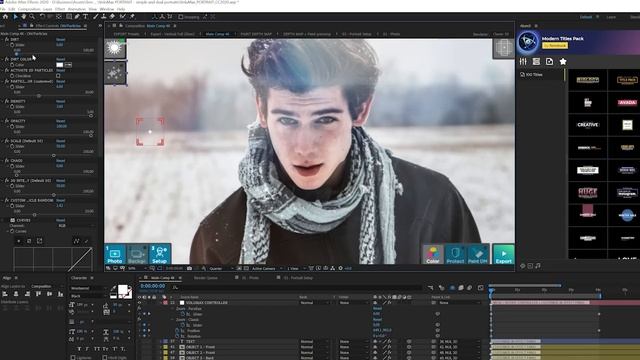Open the Composition menu
This screenshot has width=640, height=360.
click(29, 9)
